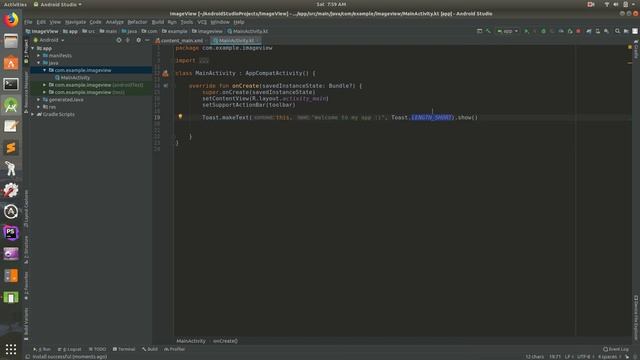Open the Refactor menu
The width and height of the screenshot is (640, 360).
(137, 22)
